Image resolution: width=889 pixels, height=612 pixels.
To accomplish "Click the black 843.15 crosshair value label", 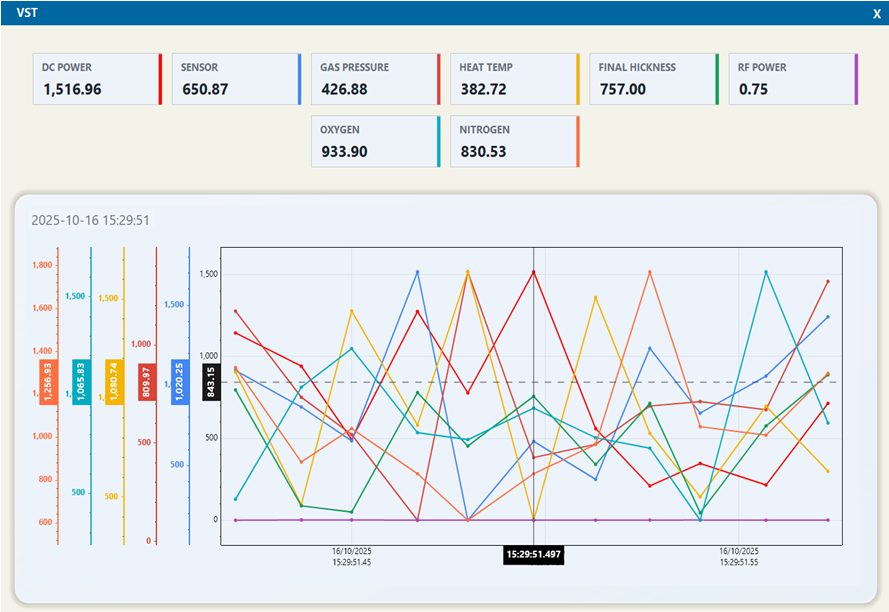I will [x=211, y=382].
